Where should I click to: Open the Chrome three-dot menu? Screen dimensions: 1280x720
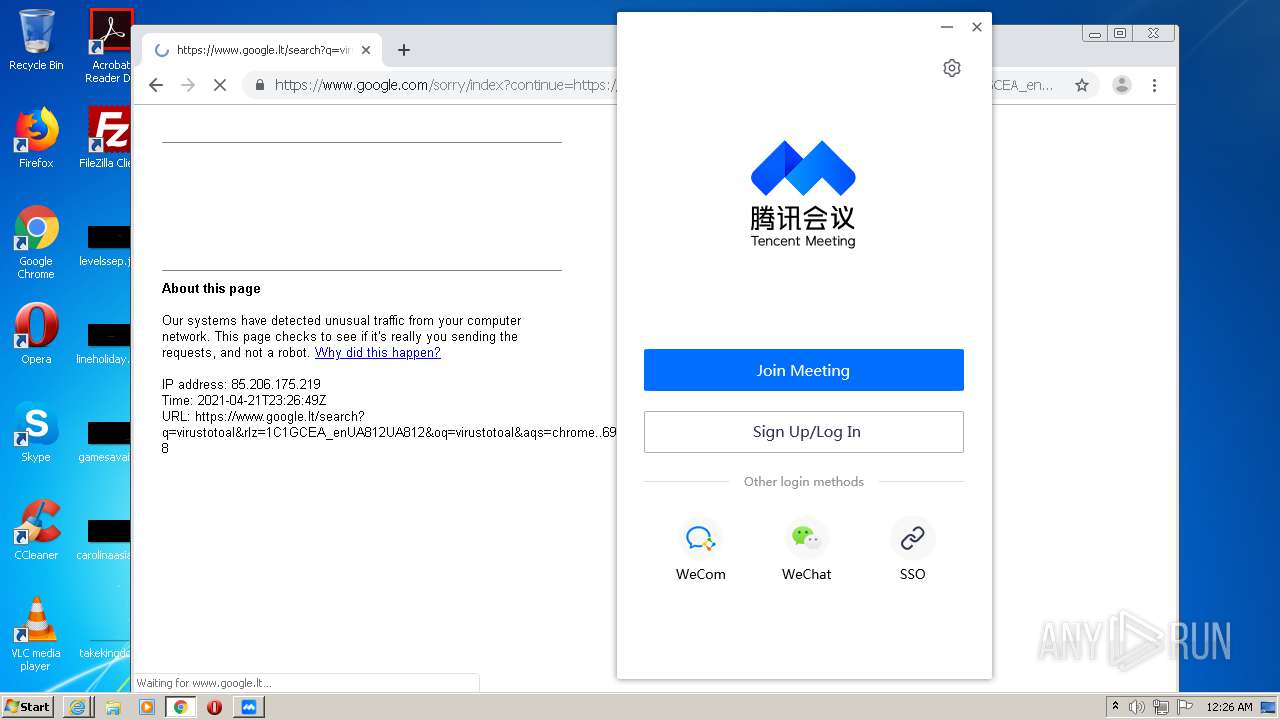coord(1154,85)
